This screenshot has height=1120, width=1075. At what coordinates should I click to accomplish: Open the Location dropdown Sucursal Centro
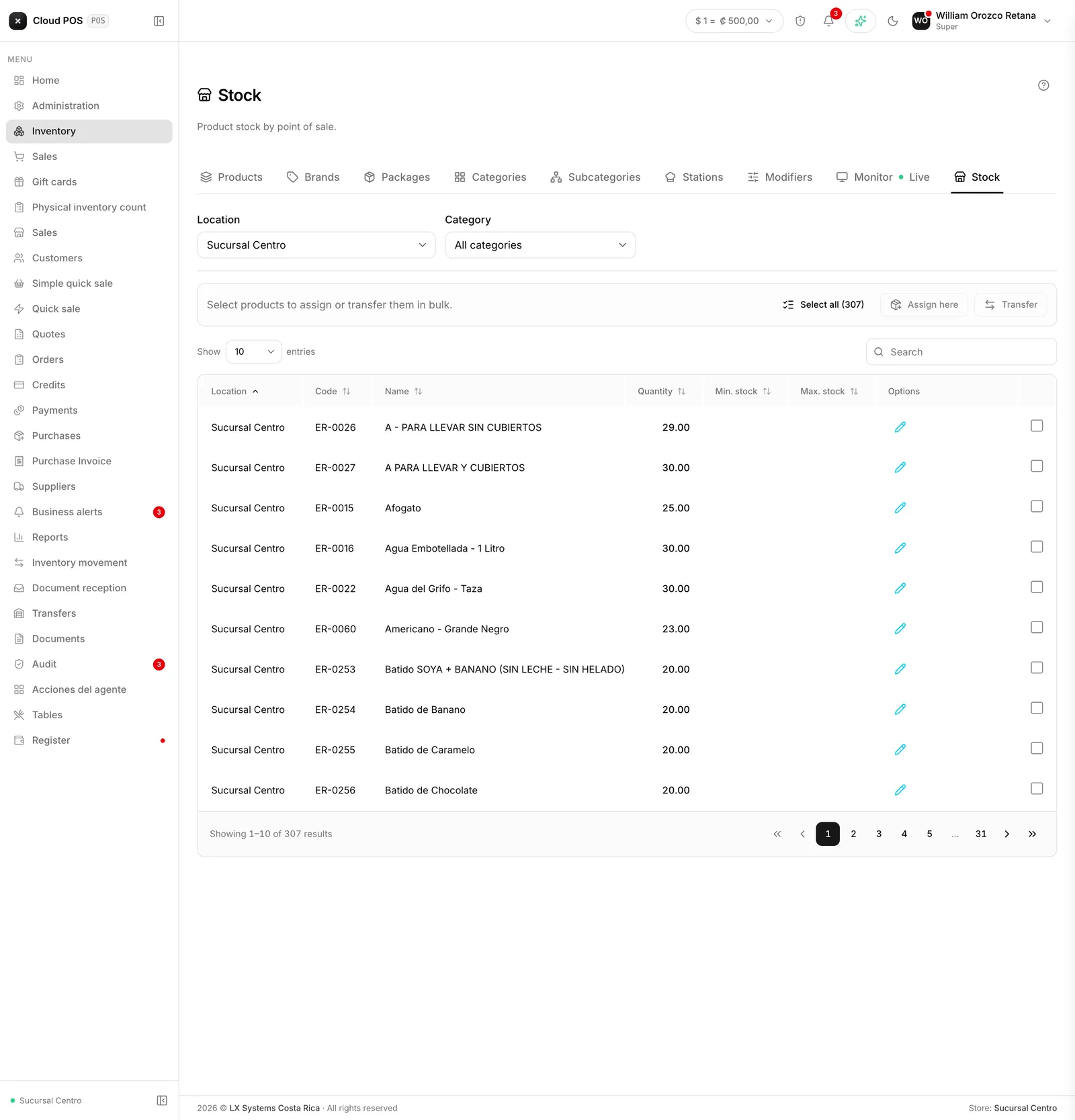coord(316,245)
